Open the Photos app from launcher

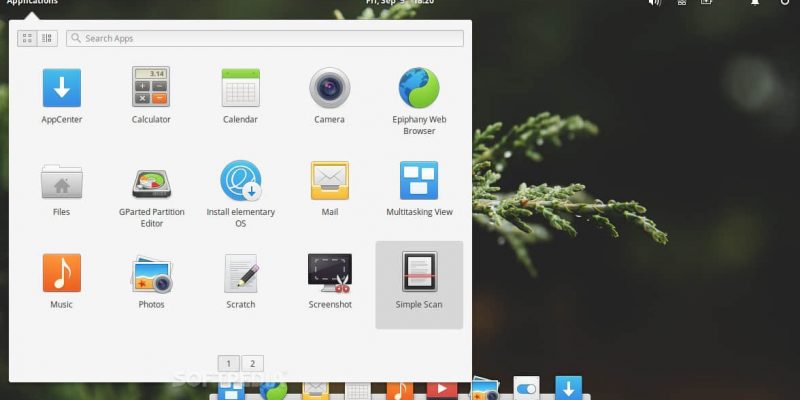152,274
